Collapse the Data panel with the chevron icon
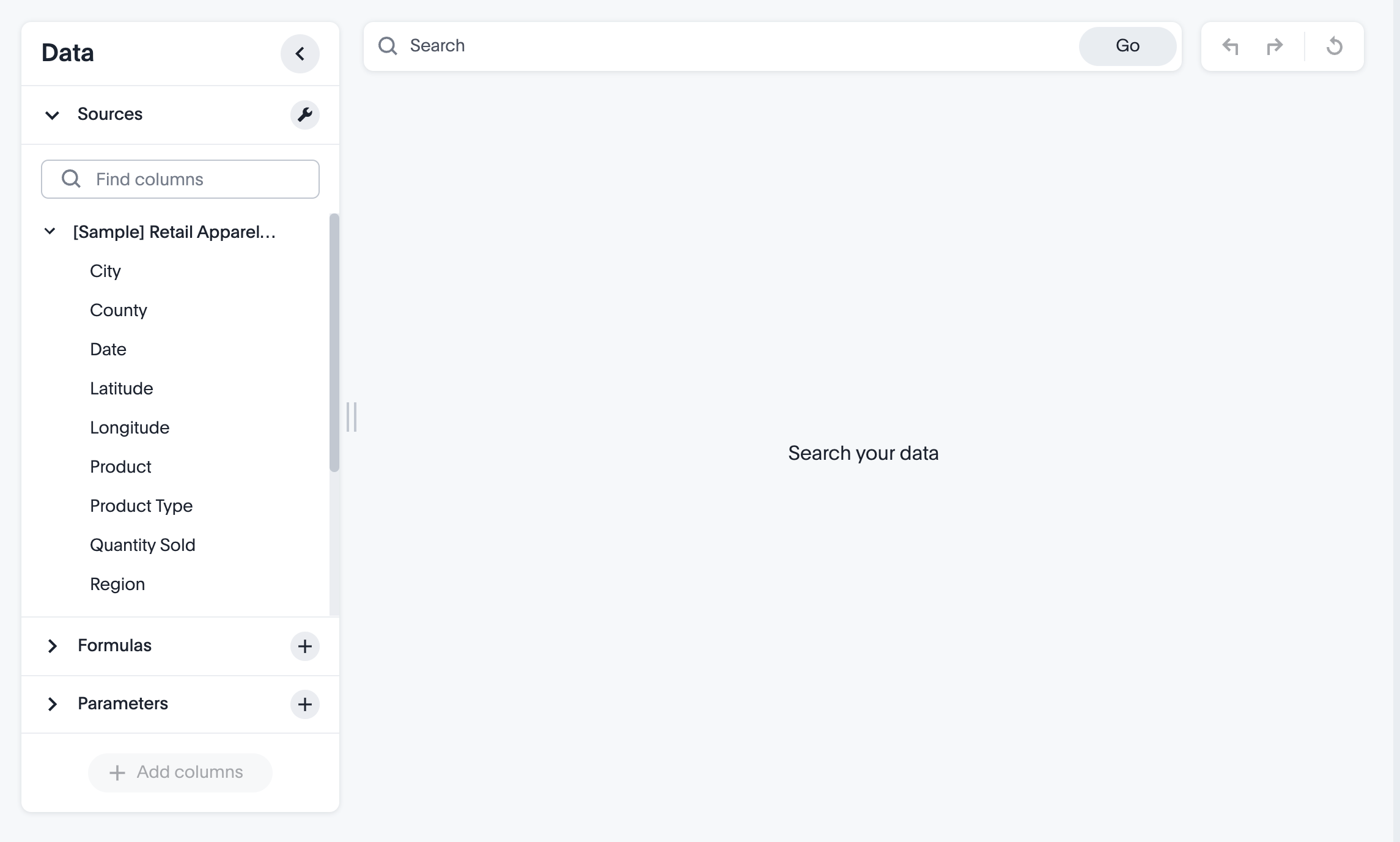The height and width of the screenshot is (842, 1400). (300, 53)
